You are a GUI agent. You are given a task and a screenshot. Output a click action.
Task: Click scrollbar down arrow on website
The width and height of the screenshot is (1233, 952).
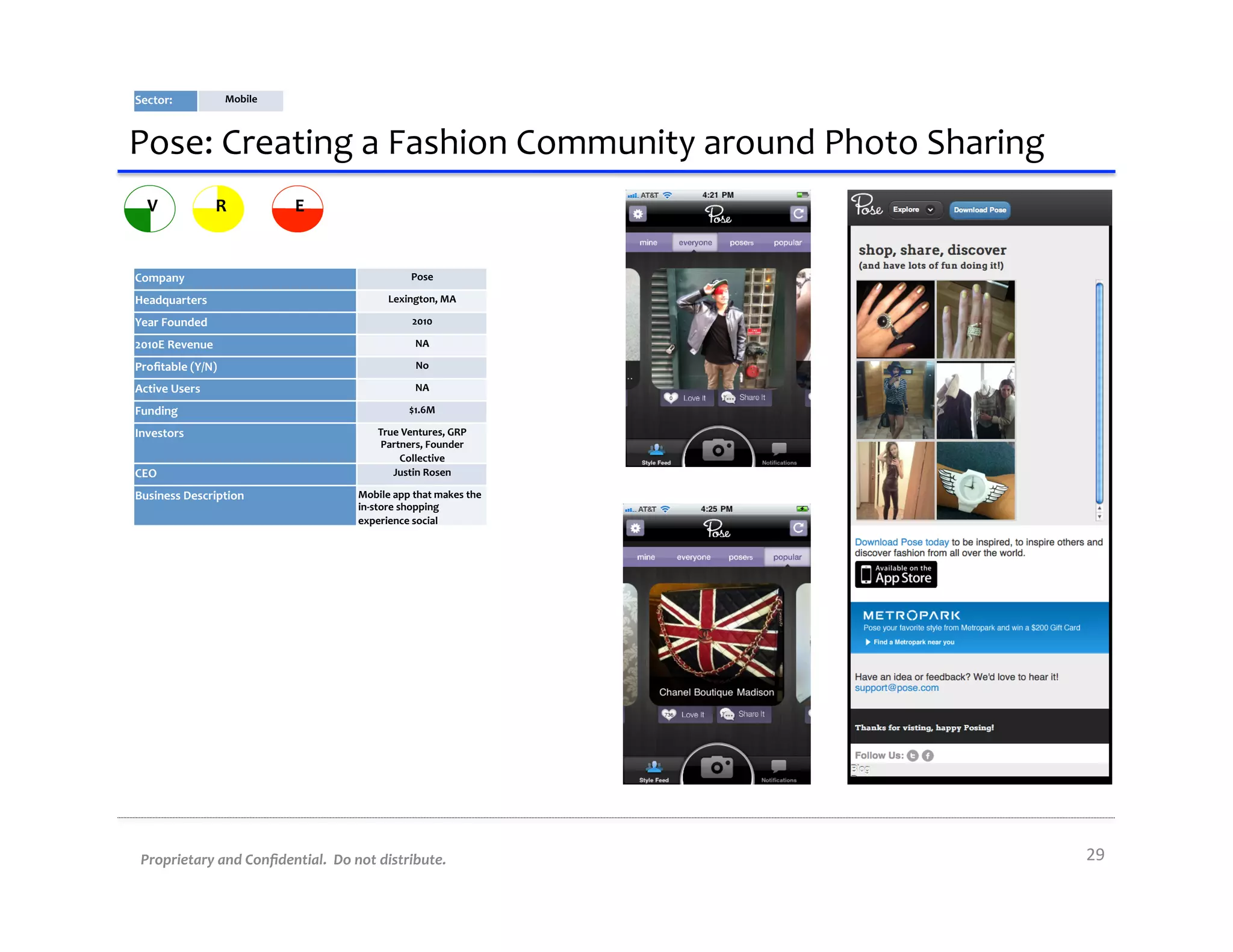[1099, 517]
